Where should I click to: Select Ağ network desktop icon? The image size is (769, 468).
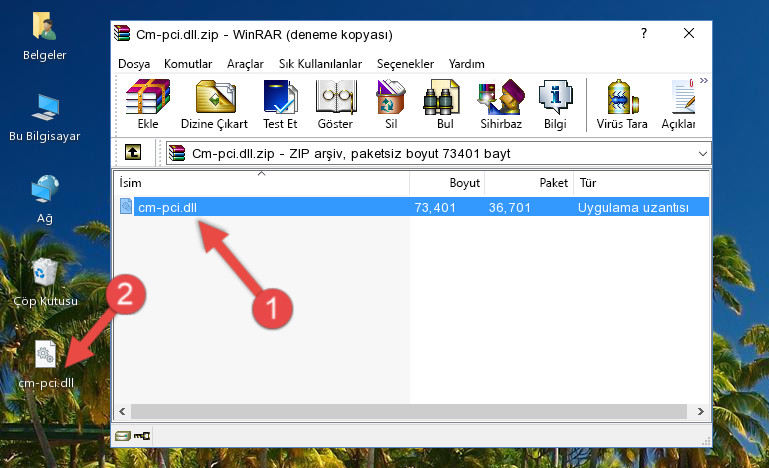tap(45, 199)
